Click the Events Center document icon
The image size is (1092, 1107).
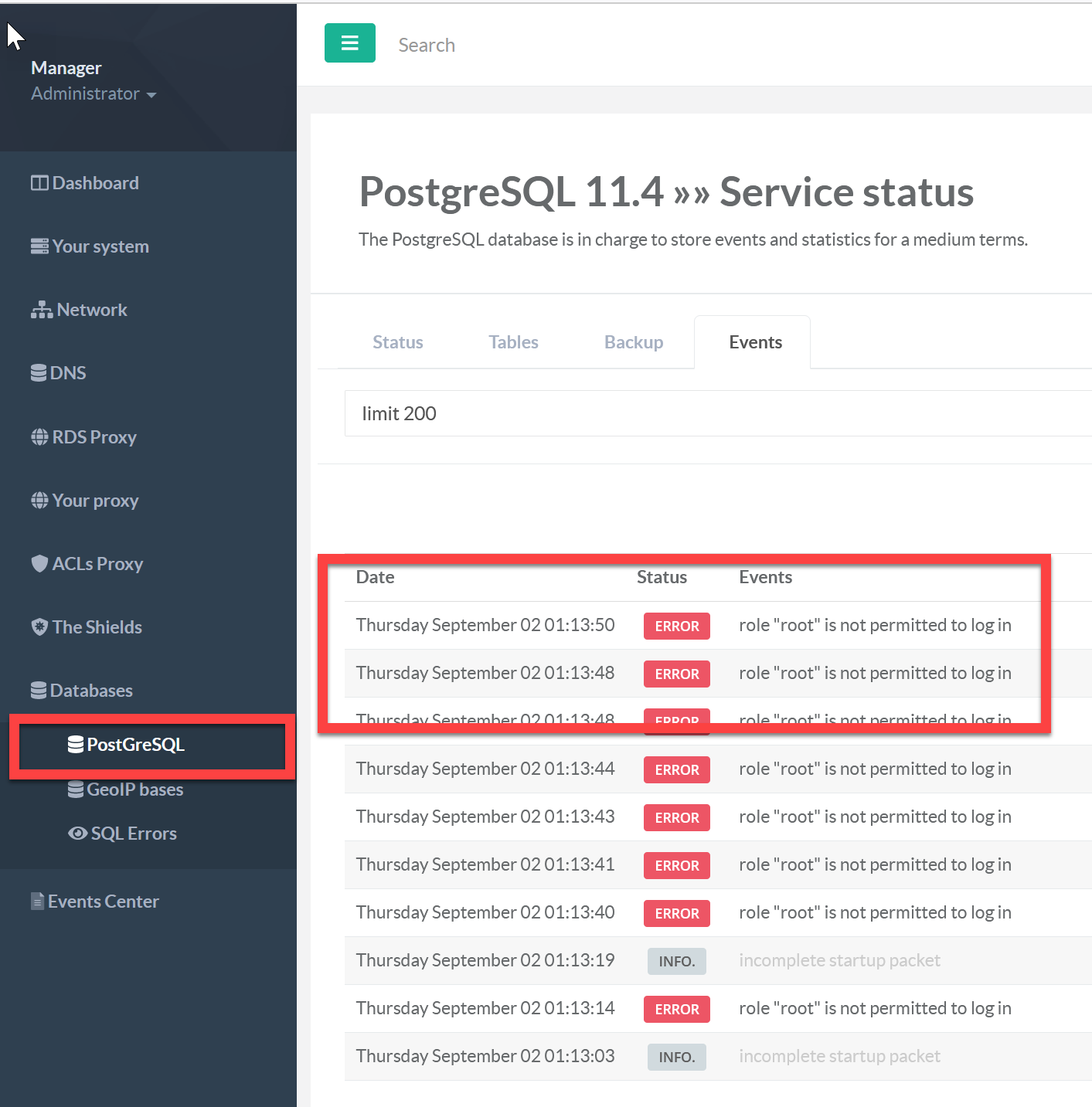tap(37, 902)
